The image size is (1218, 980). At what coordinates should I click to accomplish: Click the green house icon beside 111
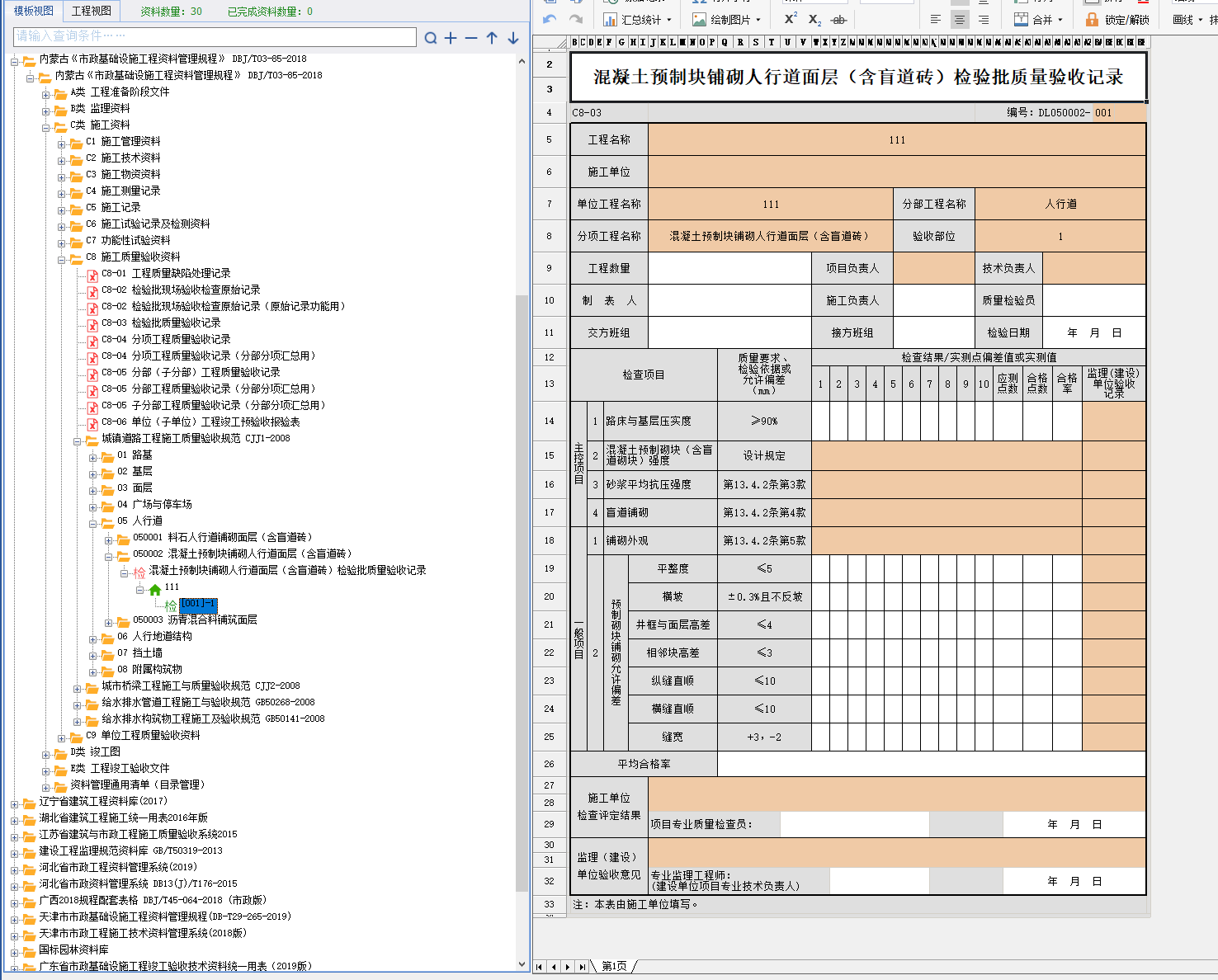(155, 588)
